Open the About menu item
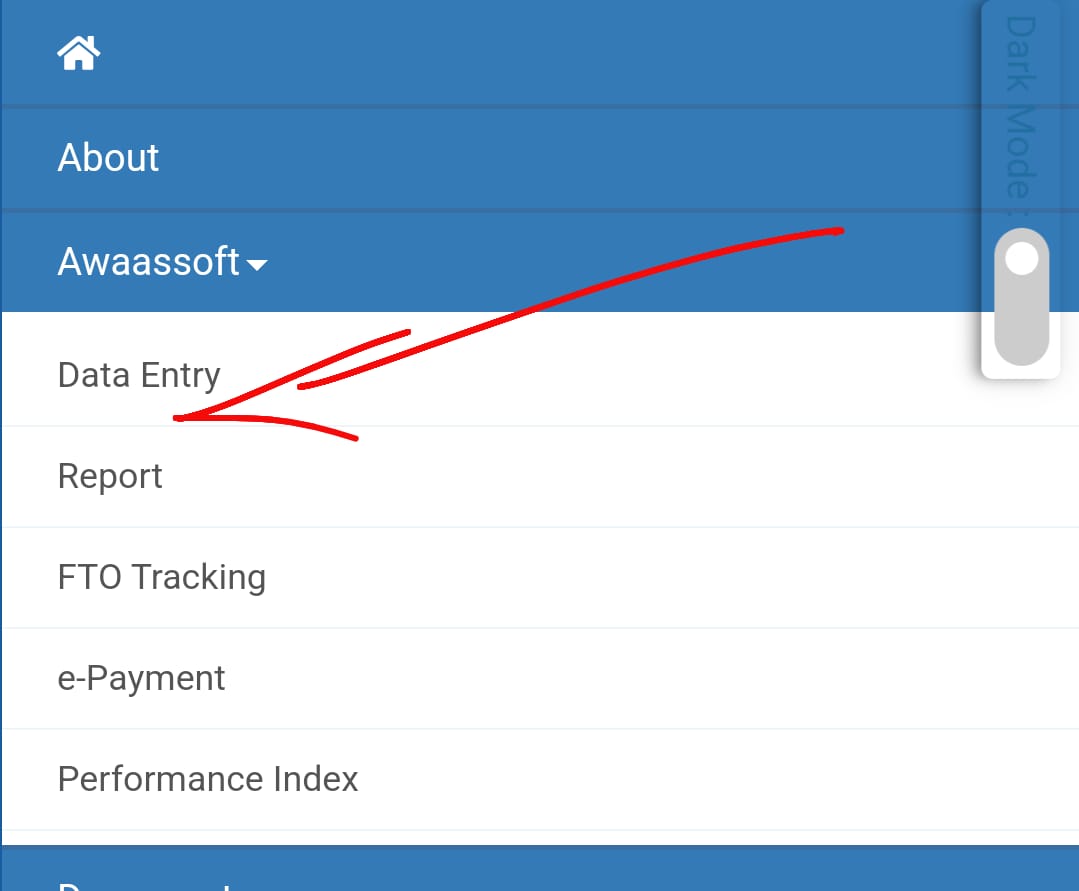The image size is (1079, 891). [x=108, y=158]
